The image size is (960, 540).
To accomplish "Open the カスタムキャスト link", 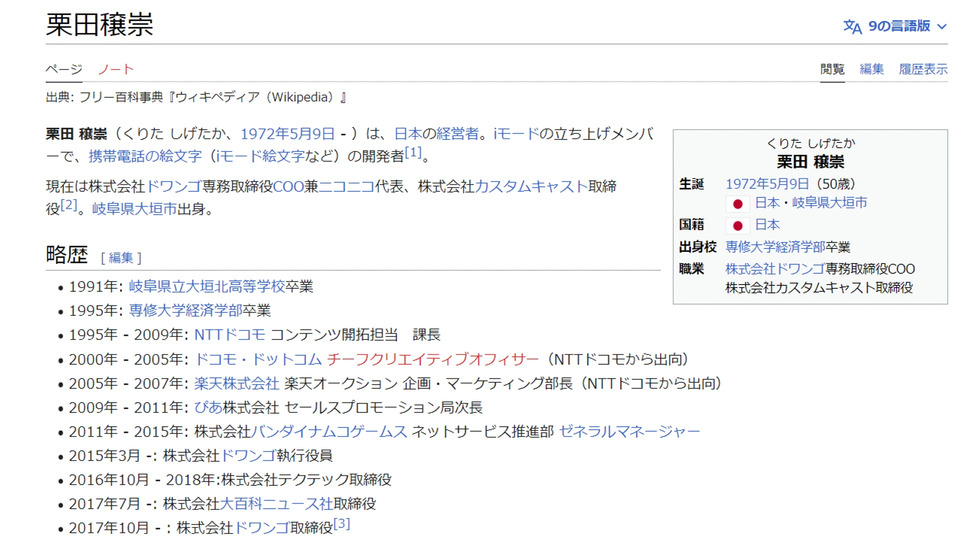I will tap(531, 186).
